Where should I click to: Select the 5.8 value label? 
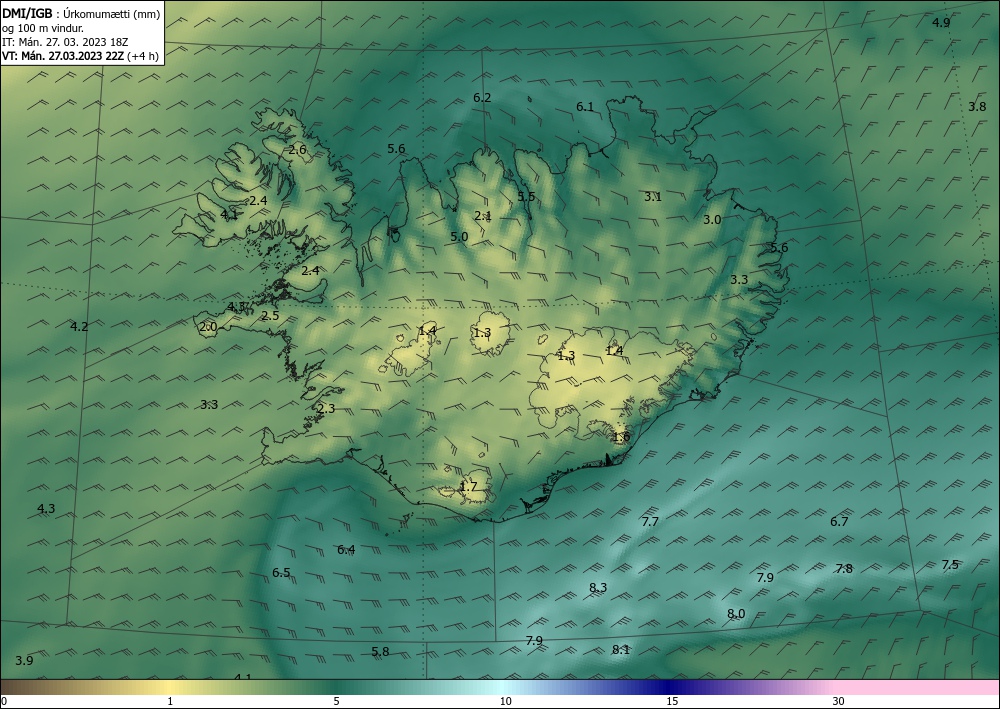coord(380,652)
